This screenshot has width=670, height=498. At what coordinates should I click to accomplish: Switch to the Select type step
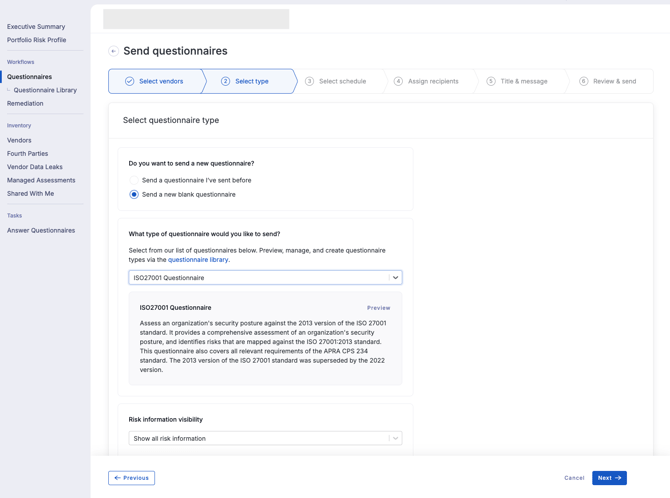click(x=251, y=81)
